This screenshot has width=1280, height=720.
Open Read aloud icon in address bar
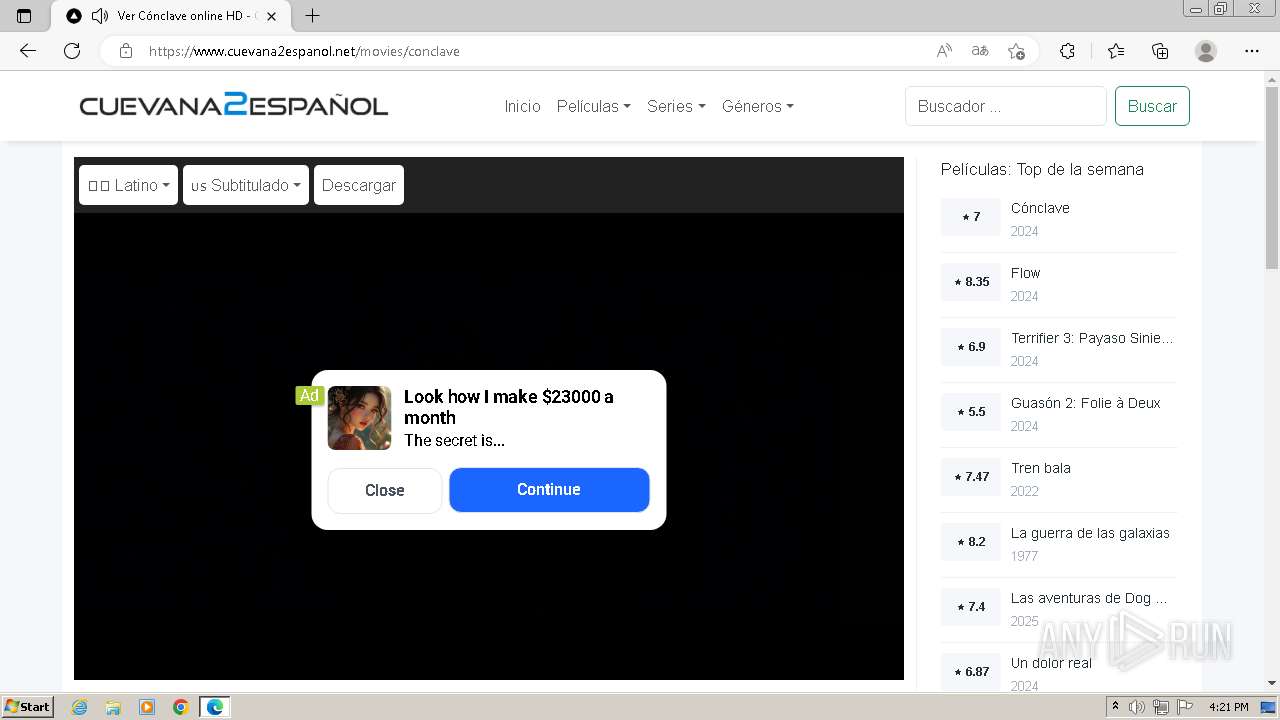pos(943,51)
